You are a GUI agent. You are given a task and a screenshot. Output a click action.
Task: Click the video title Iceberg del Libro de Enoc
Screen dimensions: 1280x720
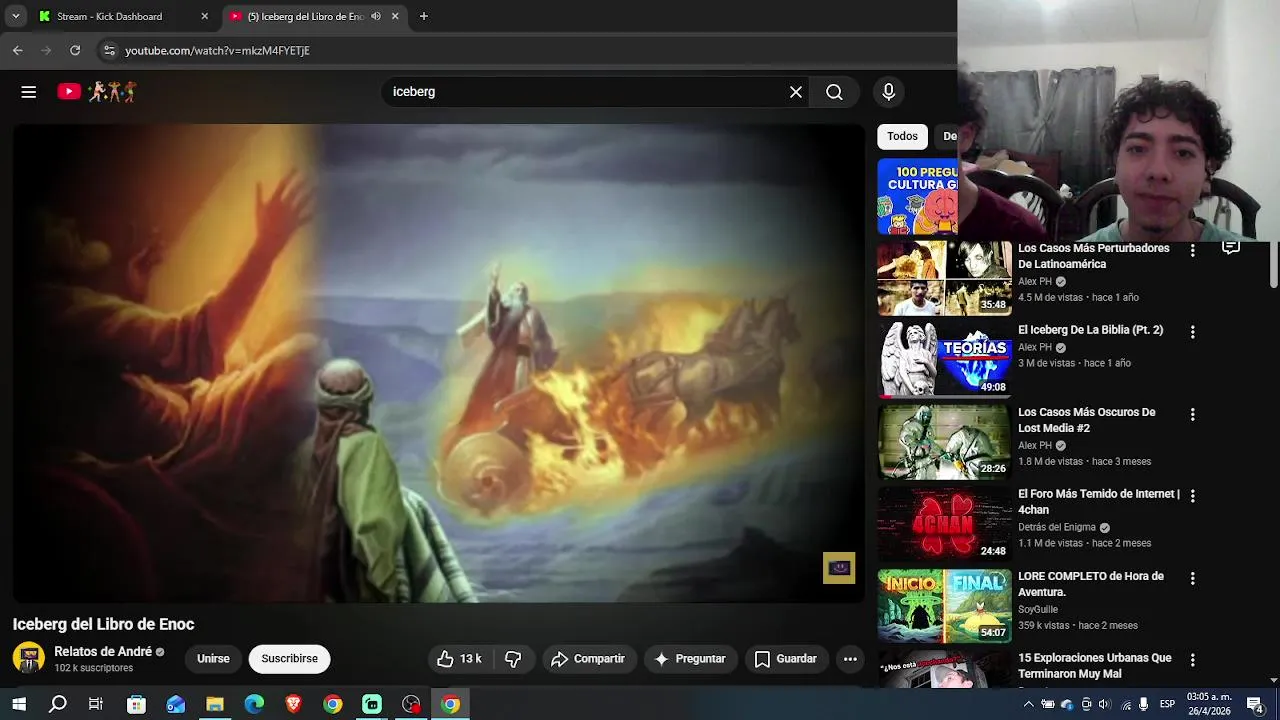coord(103,624)
